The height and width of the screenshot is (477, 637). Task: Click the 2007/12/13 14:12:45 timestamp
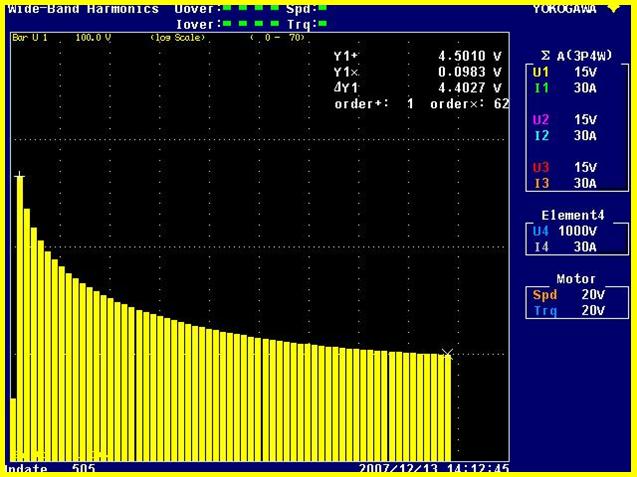434,468
